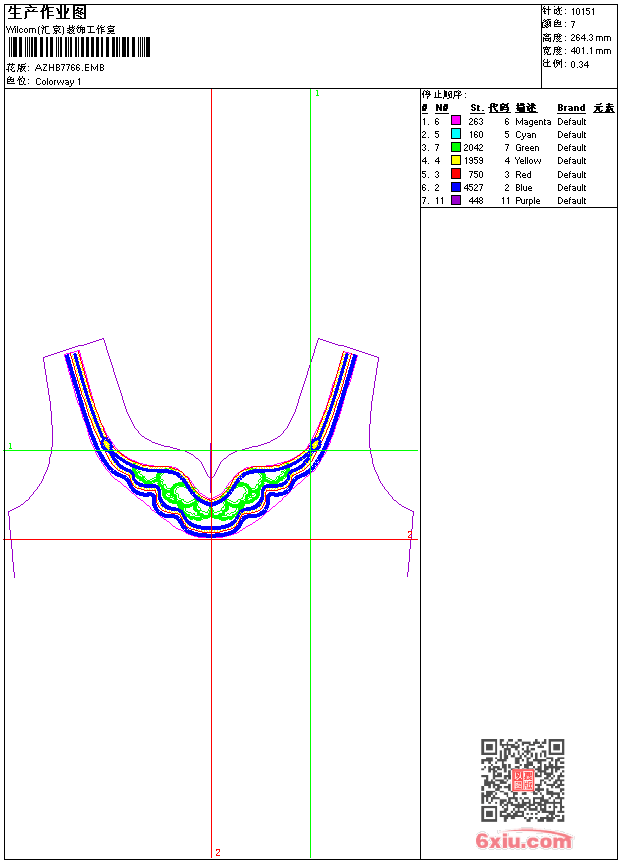The height and width of the screenshot is (860, 620).
Task: Click the Purple color swatch
Action: 456,200
